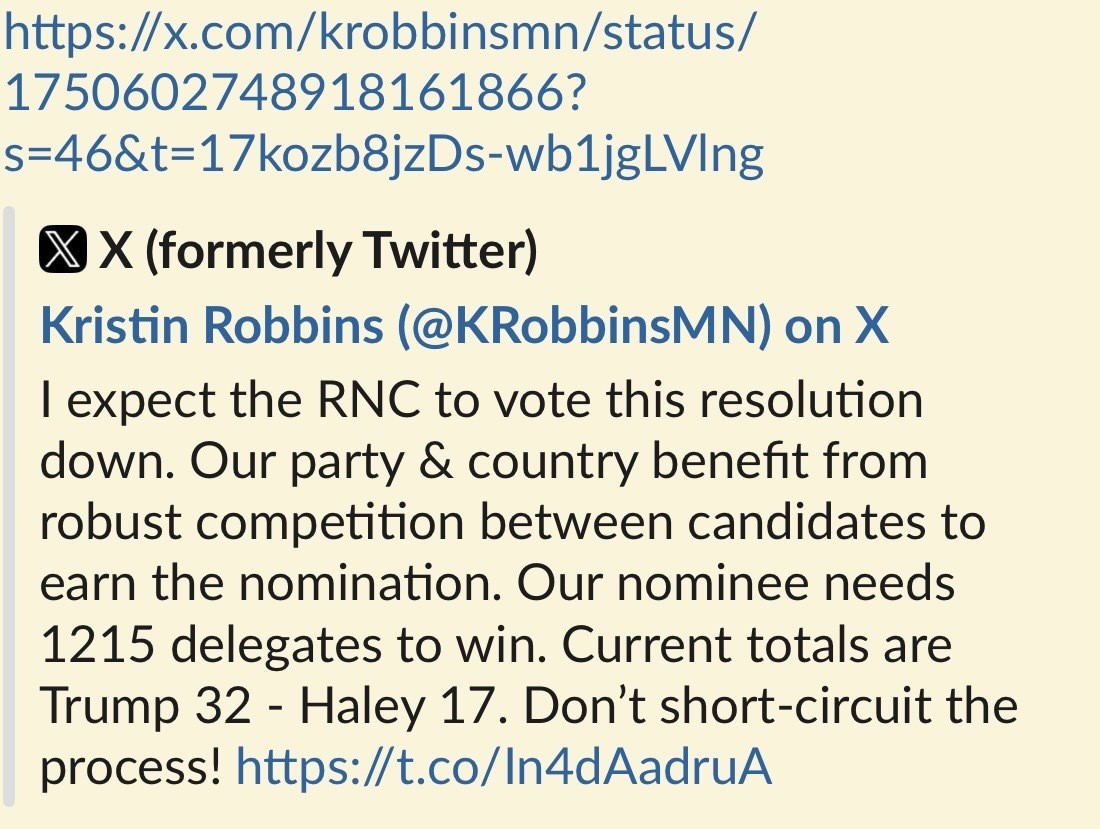This screenshot has height=829, width=1100.
Task: Open the x.com/krobbinsmn status URL
Action: tap(380, 36)
